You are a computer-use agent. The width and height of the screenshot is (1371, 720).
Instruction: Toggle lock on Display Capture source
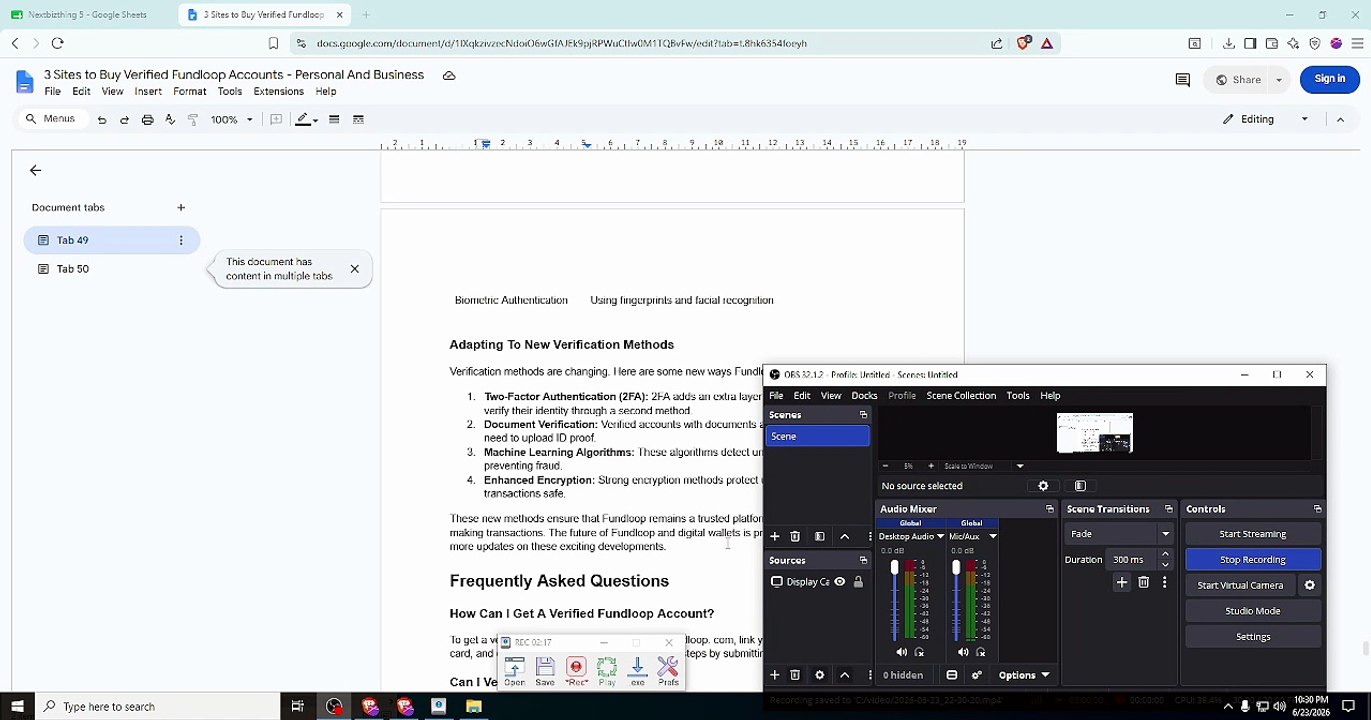coord(858,582)
